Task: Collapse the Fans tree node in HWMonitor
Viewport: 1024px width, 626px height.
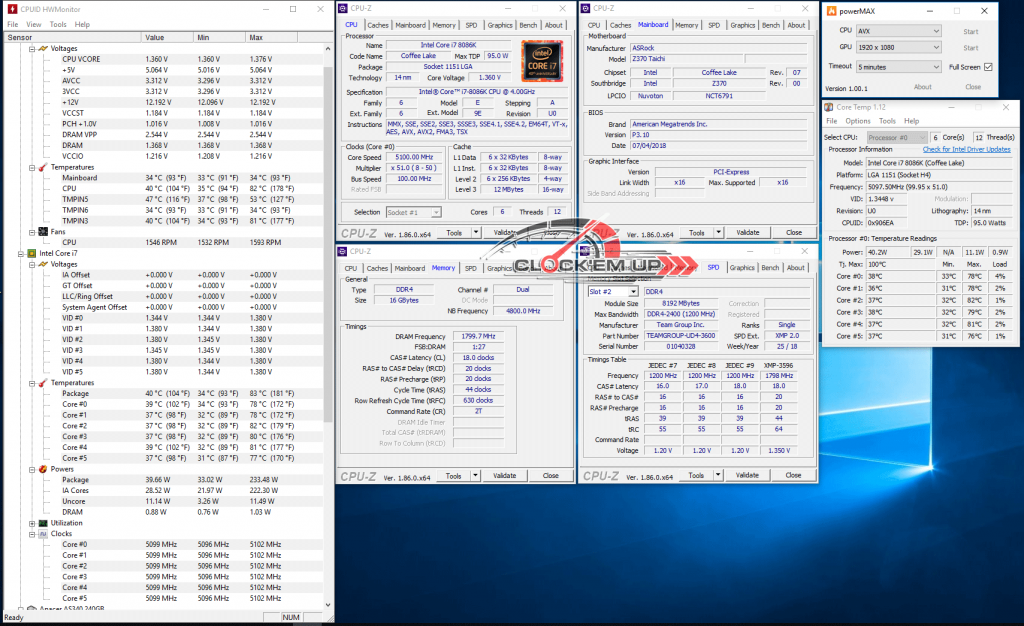Action: click(32, 231)
